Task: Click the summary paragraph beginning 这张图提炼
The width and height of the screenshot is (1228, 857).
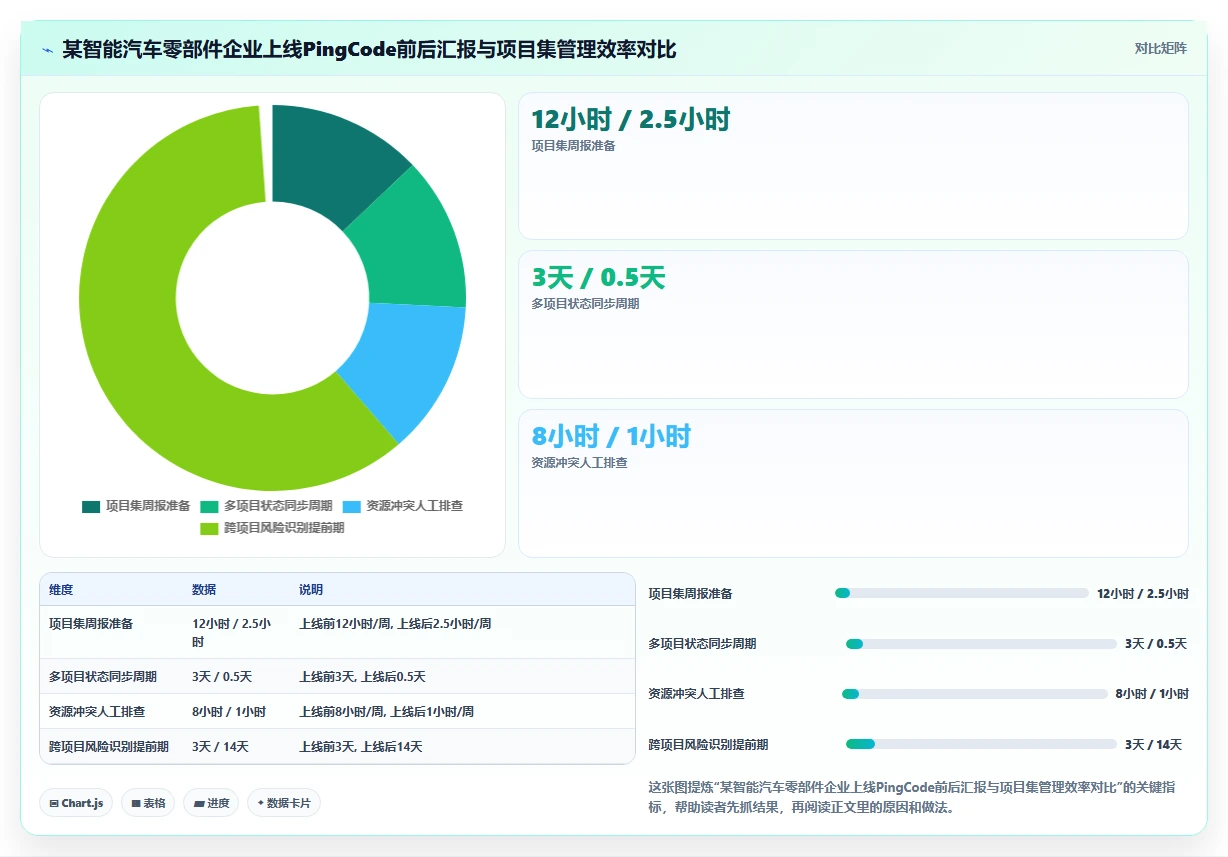Action: [x=911, y=797]
